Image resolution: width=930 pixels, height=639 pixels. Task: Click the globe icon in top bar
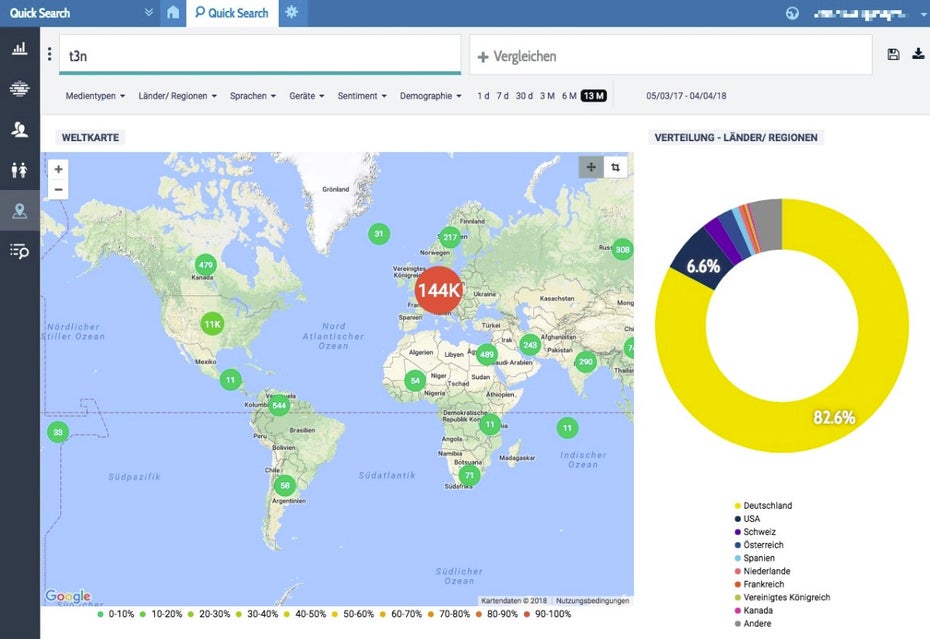[x=792, y=13]
